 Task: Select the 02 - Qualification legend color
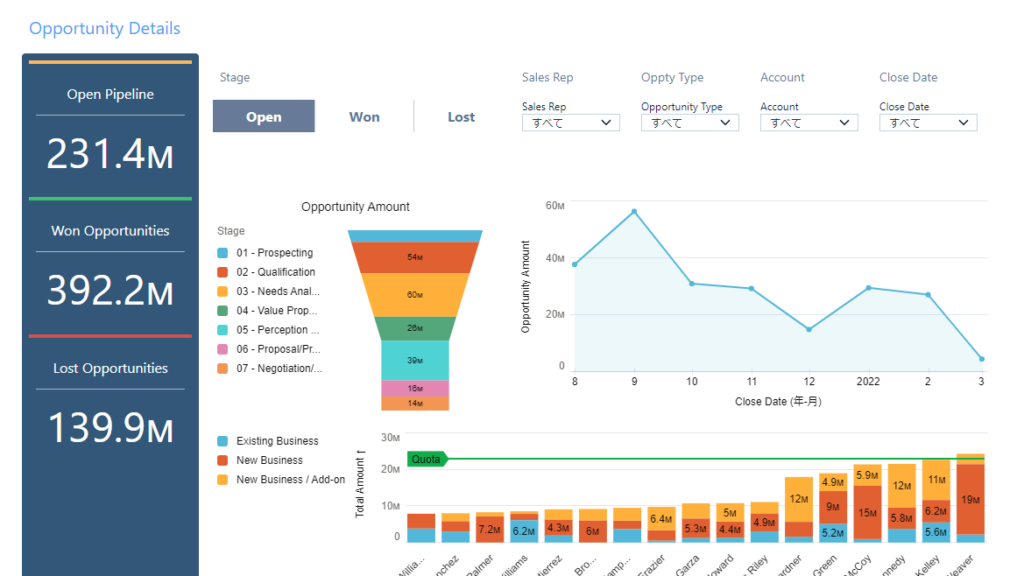click(223, 272)
